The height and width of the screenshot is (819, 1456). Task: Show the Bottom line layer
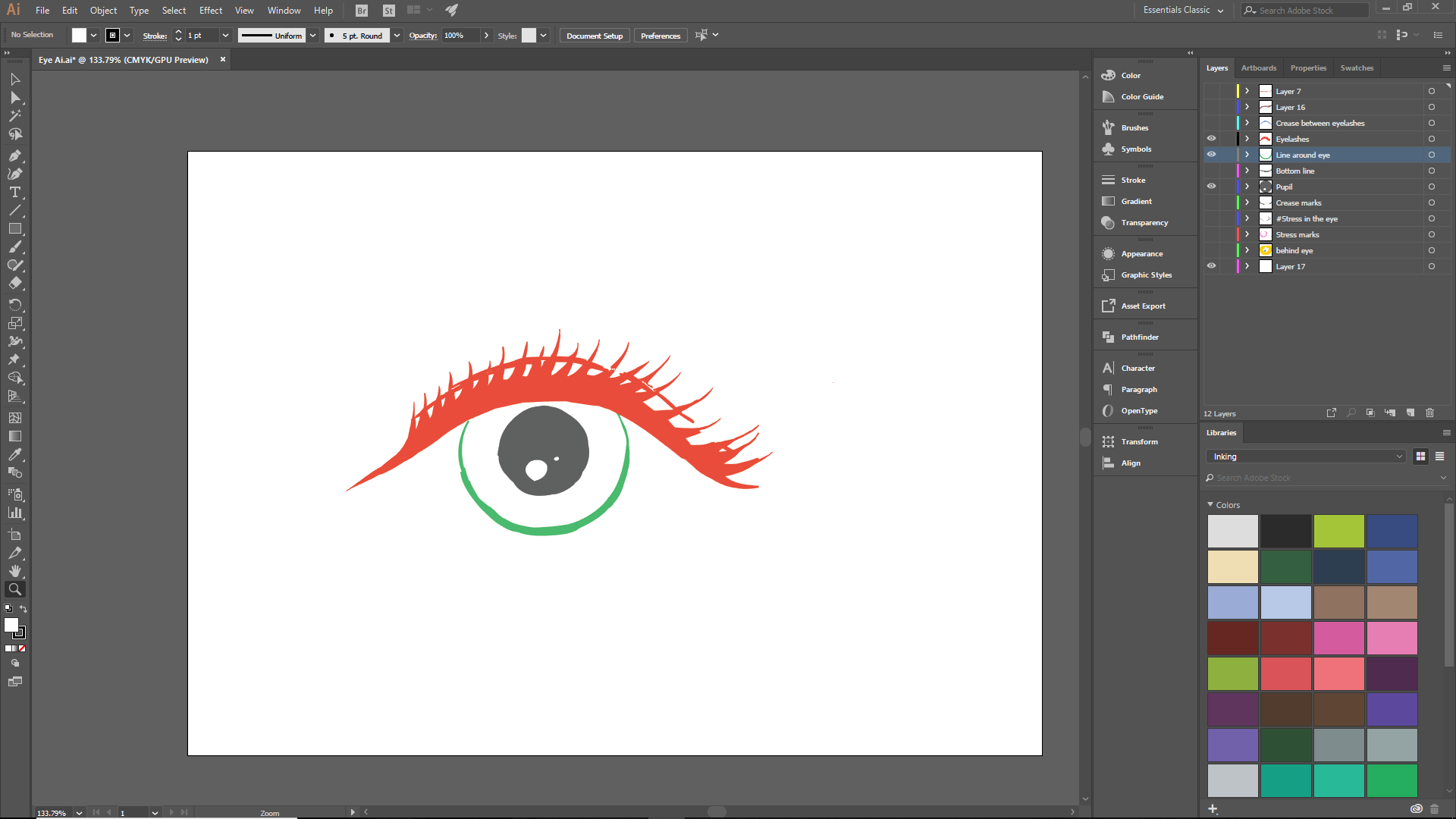coord(1211,171)
